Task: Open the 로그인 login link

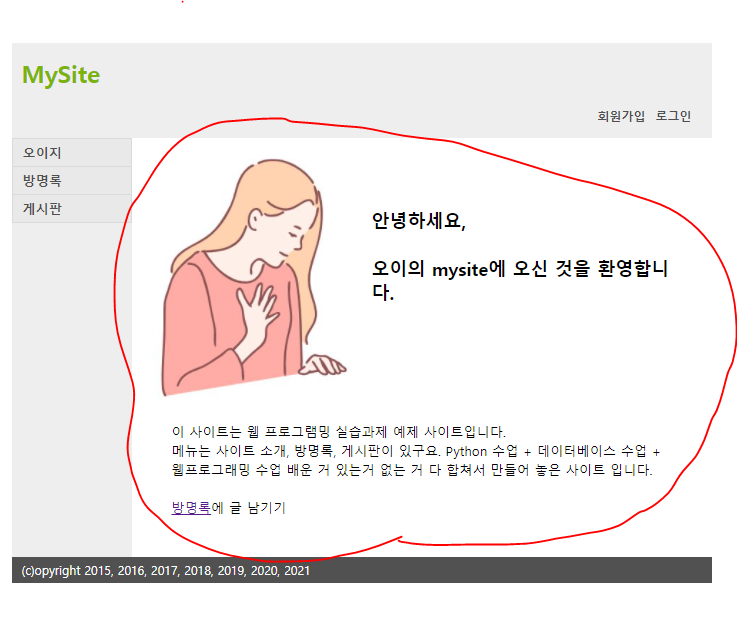Action: [x=673, y=116]
